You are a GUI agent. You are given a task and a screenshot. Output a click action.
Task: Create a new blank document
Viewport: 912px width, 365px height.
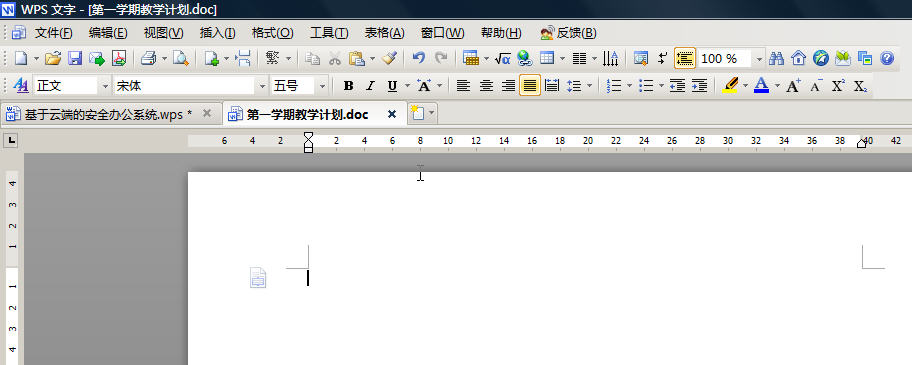click(20, 58)
